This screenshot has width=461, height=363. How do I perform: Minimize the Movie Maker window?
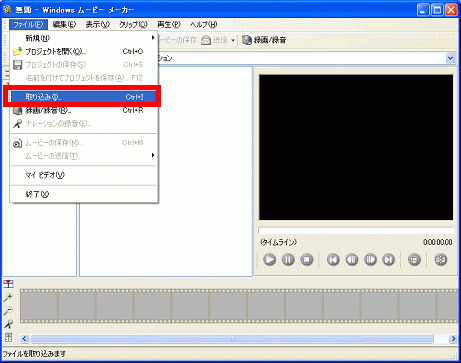[423, 10]
